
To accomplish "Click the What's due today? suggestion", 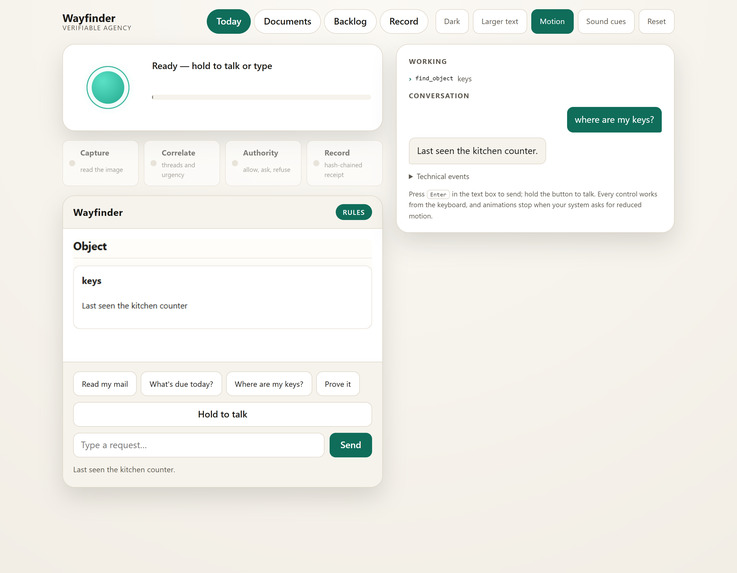I will pos(181,384).
